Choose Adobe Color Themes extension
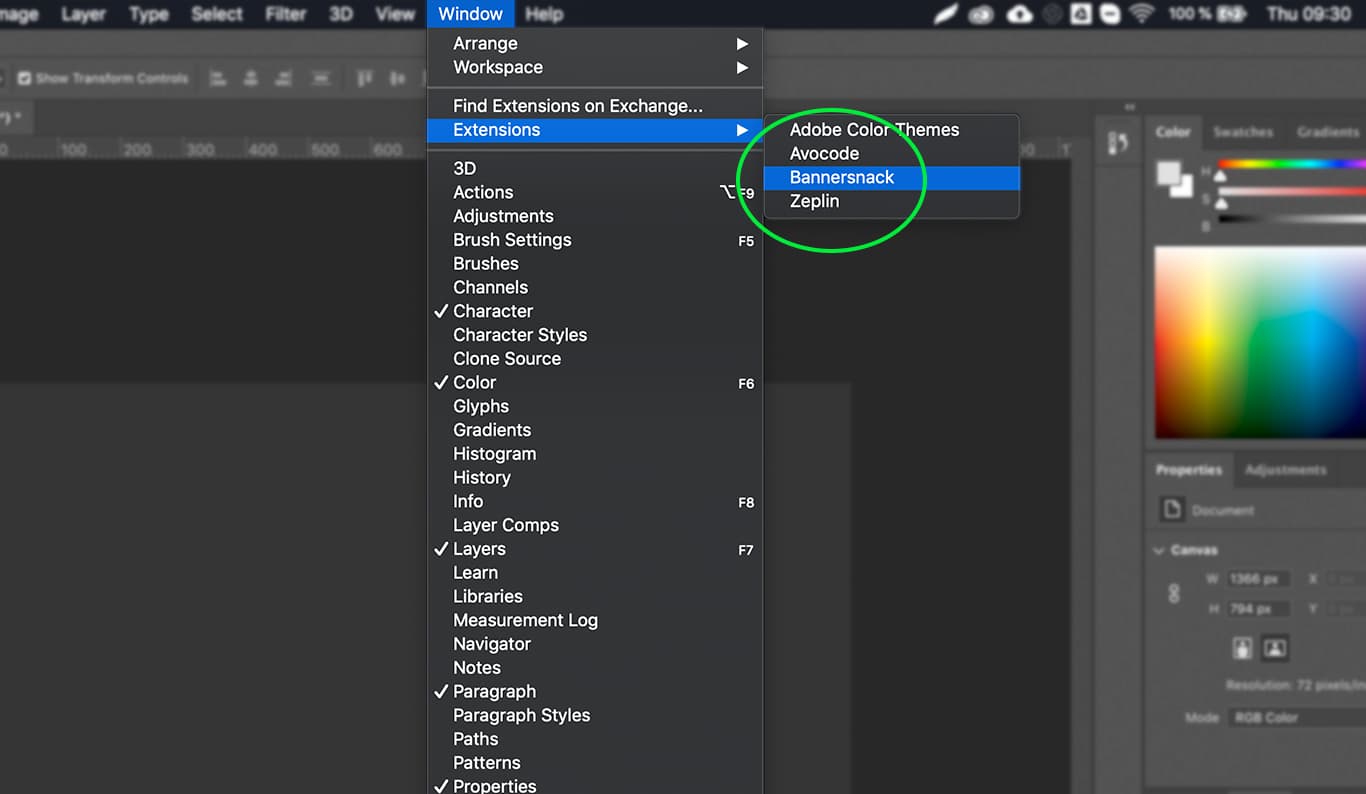The height and width of the screenshot is (794, 1366). (x=892, y=130)
